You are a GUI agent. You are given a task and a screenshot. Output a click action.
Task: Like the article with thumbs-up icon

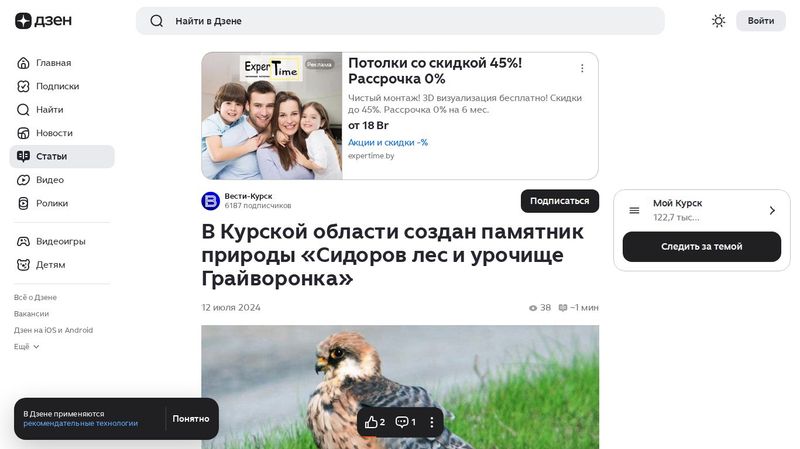coord(375,422)
